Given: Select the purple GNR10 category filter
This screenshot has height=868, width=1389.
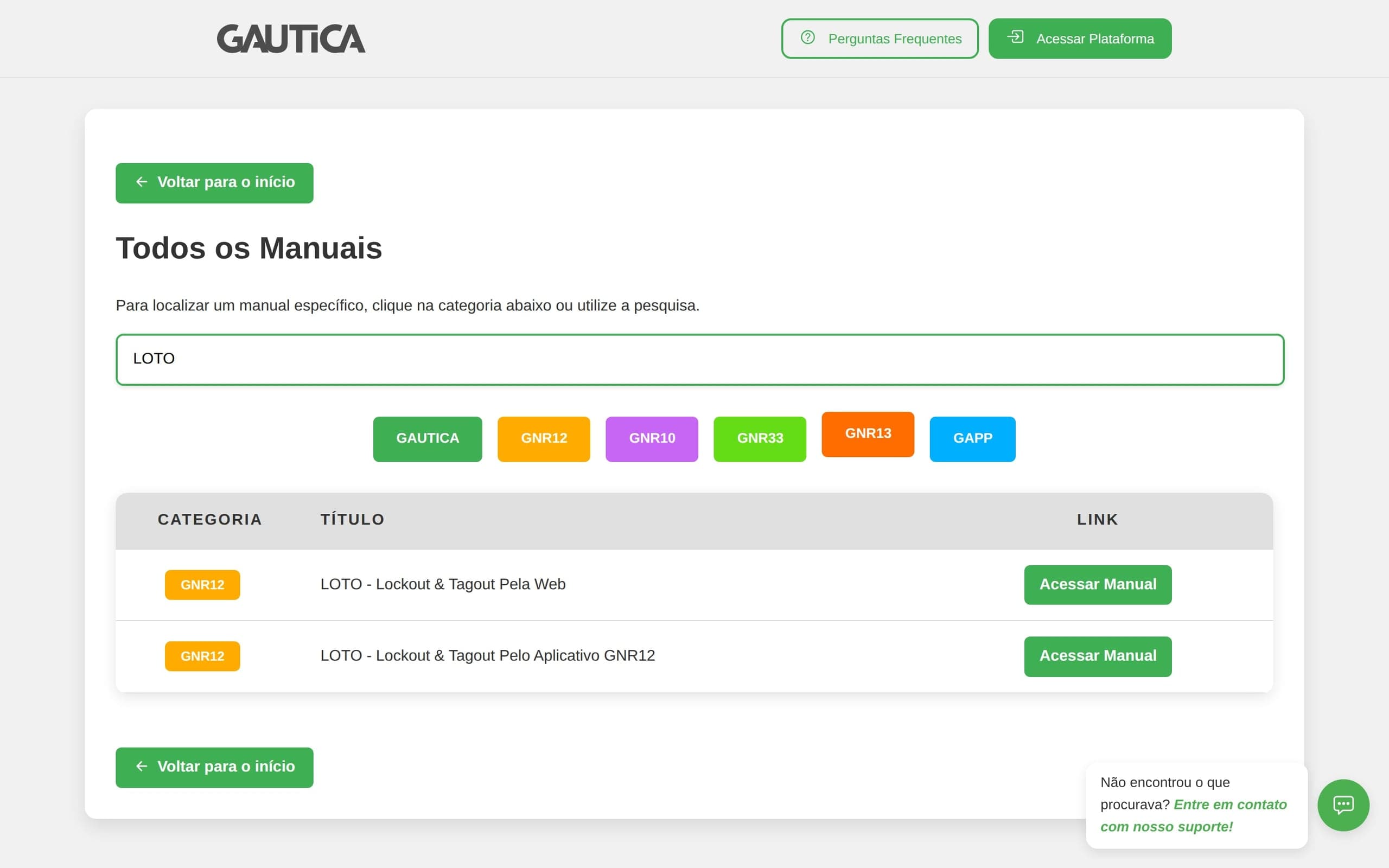Looking at the screenshot, I should [652, 438].
